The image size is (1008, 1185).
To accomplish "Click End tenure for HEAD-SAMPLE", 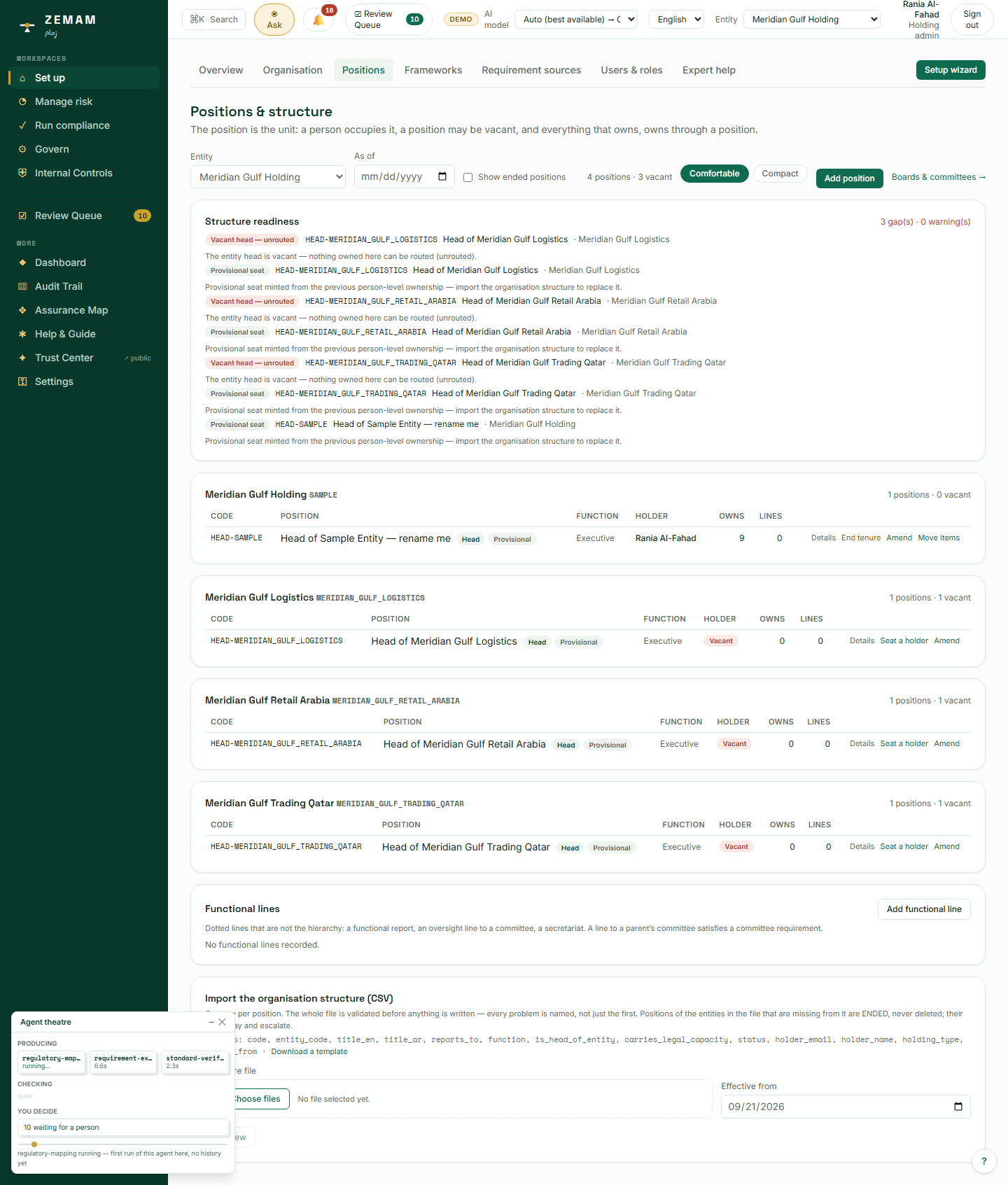I will [x=861, y=538].
